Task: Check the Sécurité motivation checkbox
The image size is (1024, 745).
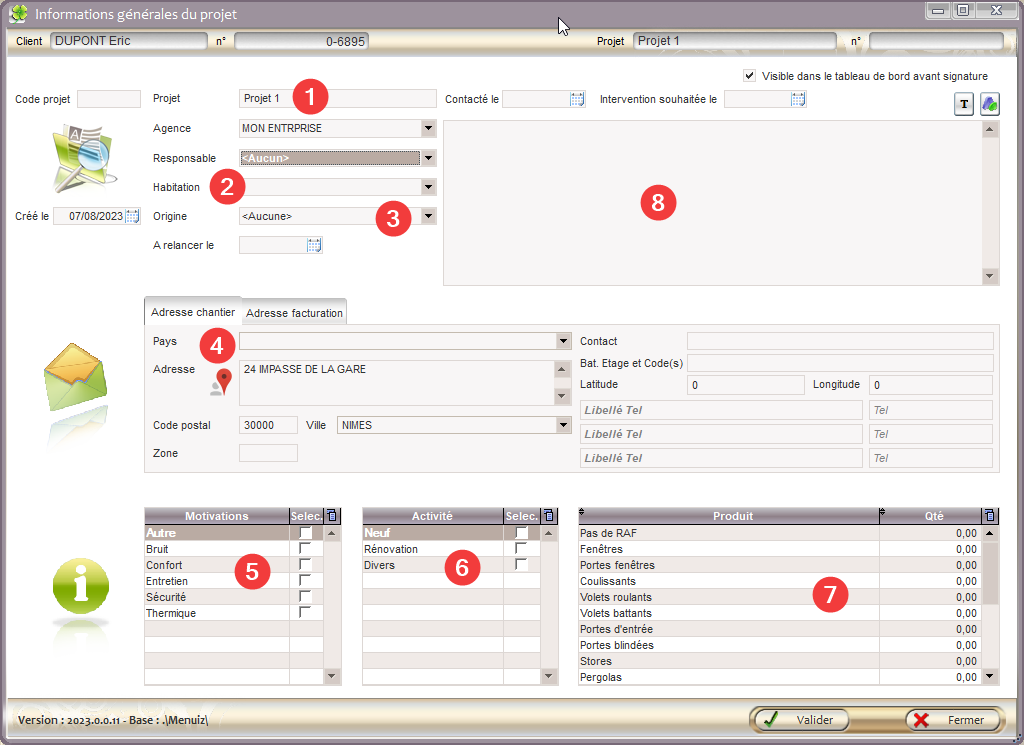Action: pos(305,597)
